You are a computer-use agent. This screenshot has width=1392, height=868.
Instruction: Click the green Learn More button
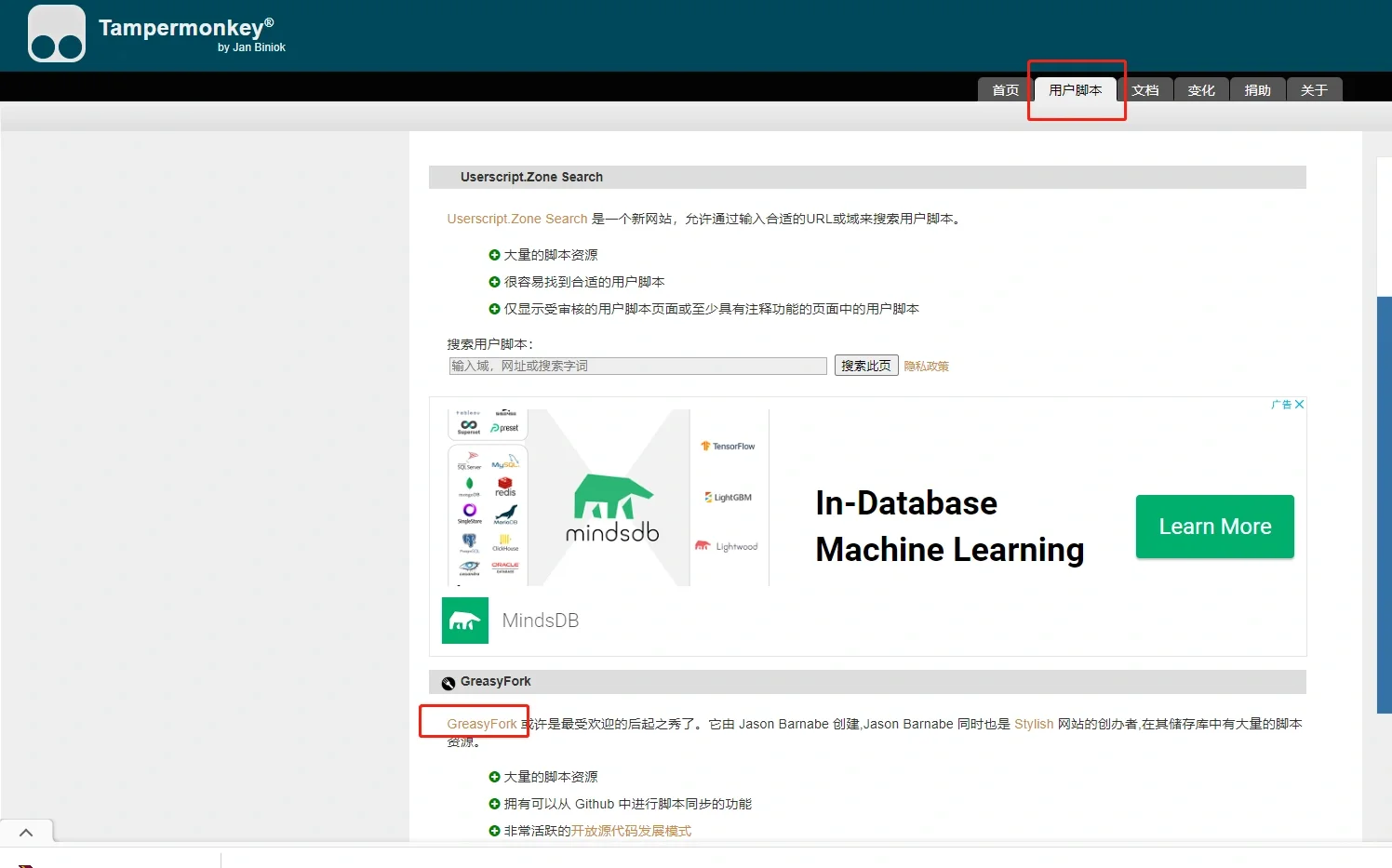point(1215,527)
